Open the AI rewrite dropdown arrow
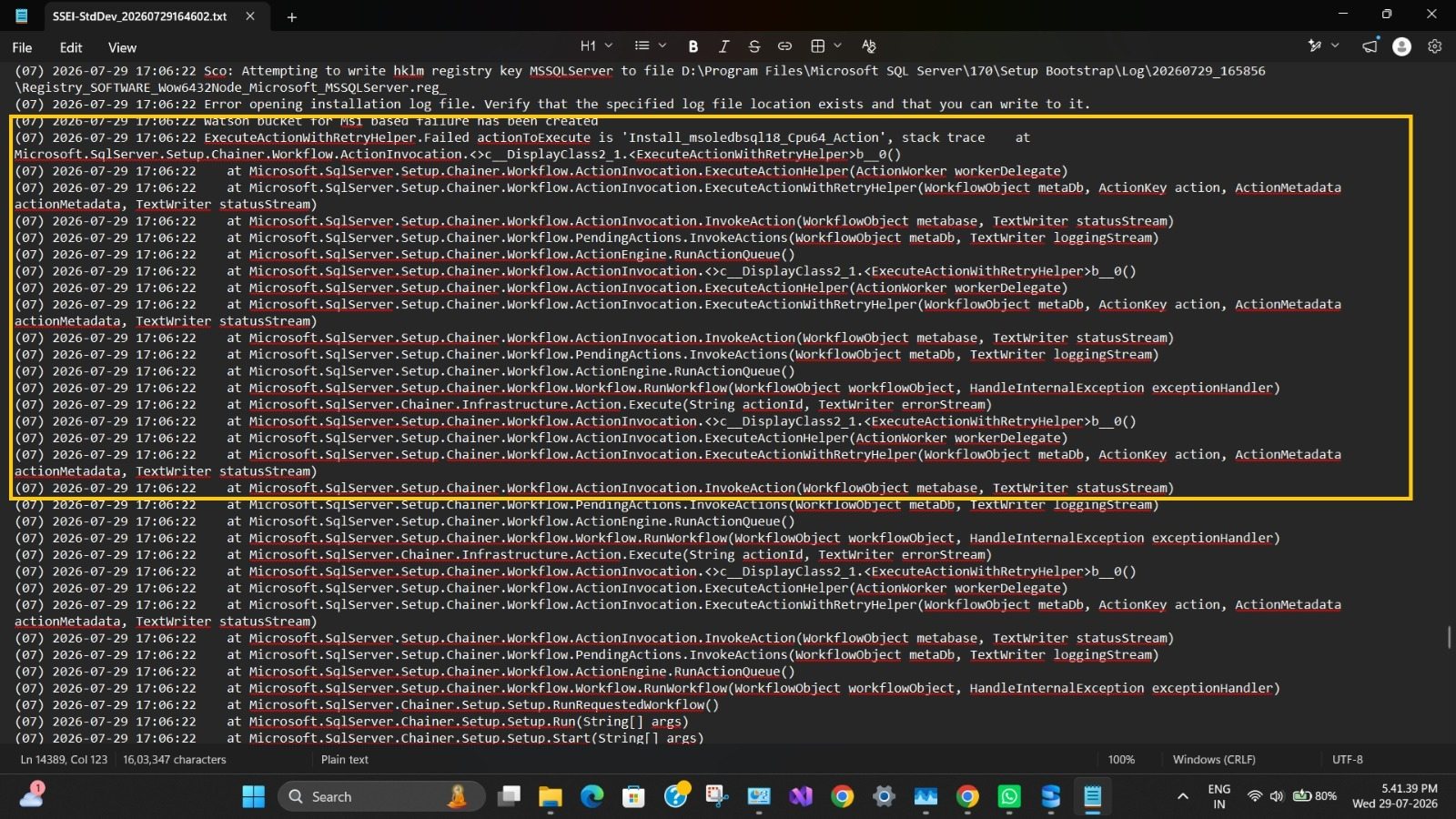 1335,46
